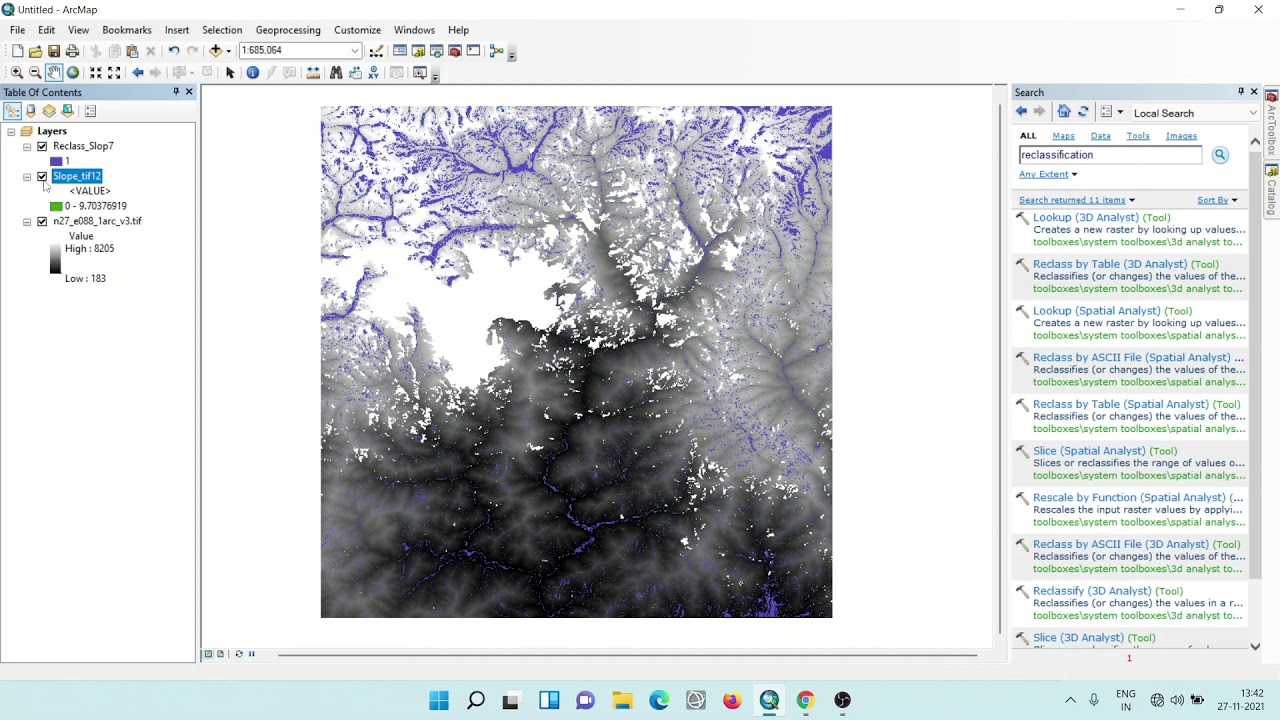Screen dimensions: 1280x720
Task: Open the Bookmarks menu
Action: (x=127, y=30)
